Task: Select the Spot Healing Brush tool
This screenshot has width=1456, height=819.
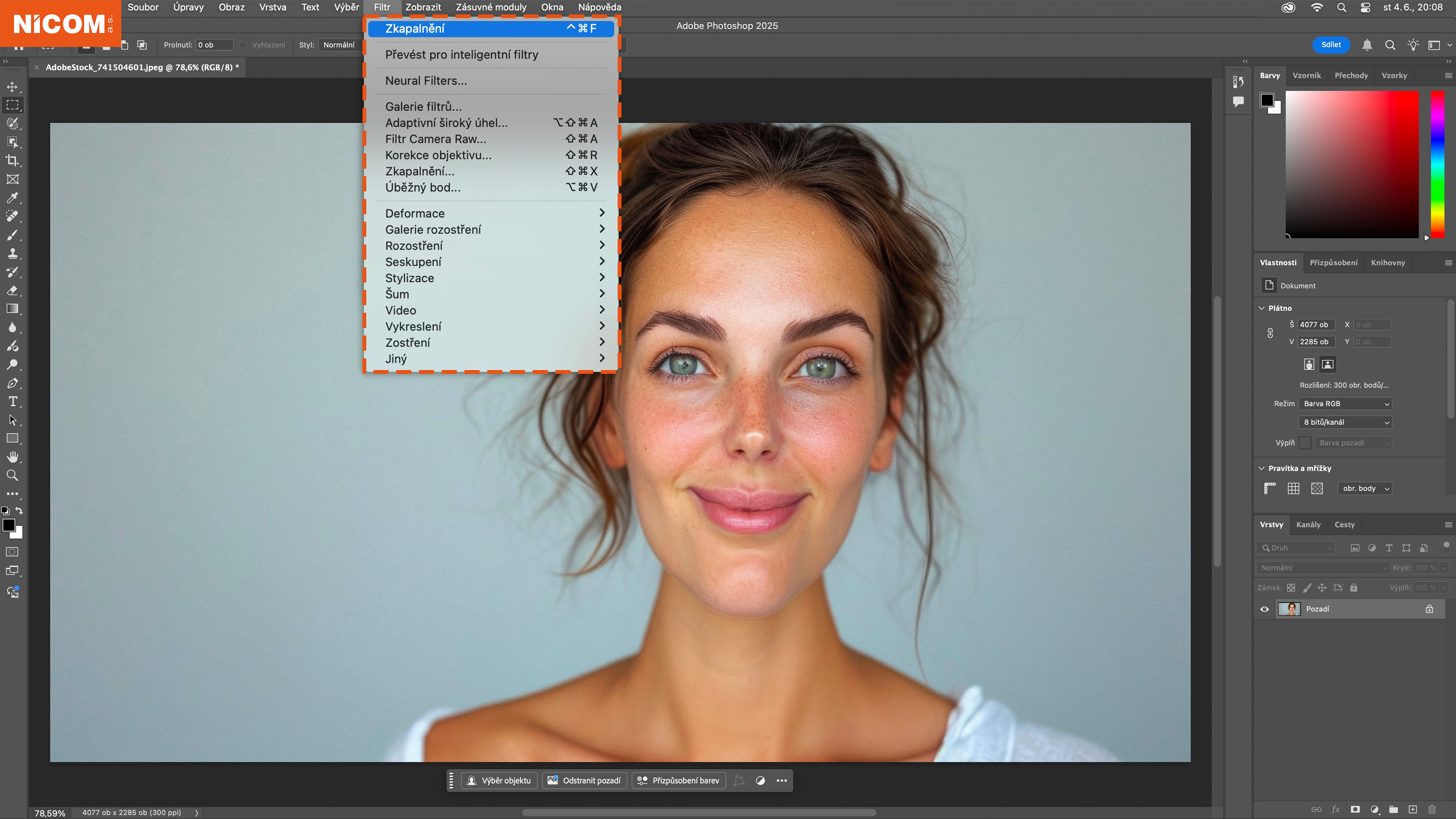Action: coord(13,216)
